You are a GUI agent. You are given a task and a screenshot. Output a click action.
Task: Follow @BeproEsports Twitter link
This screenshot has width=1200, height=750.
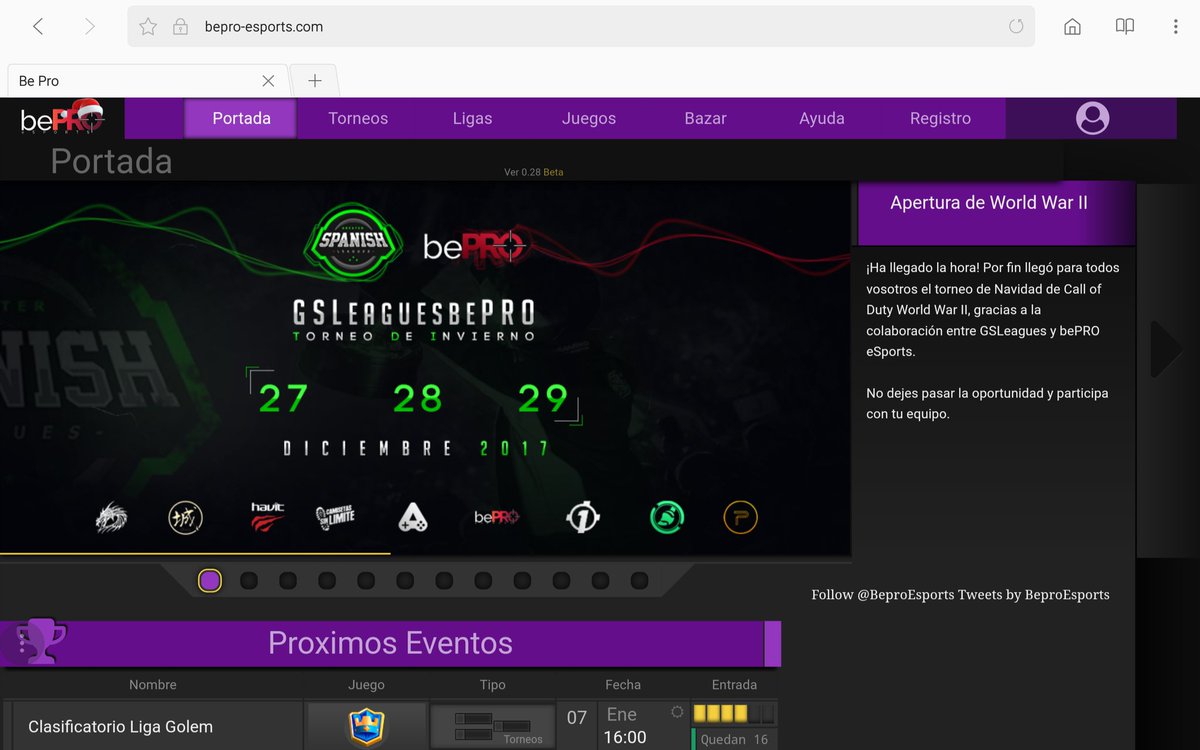click(x=882, y=595)
